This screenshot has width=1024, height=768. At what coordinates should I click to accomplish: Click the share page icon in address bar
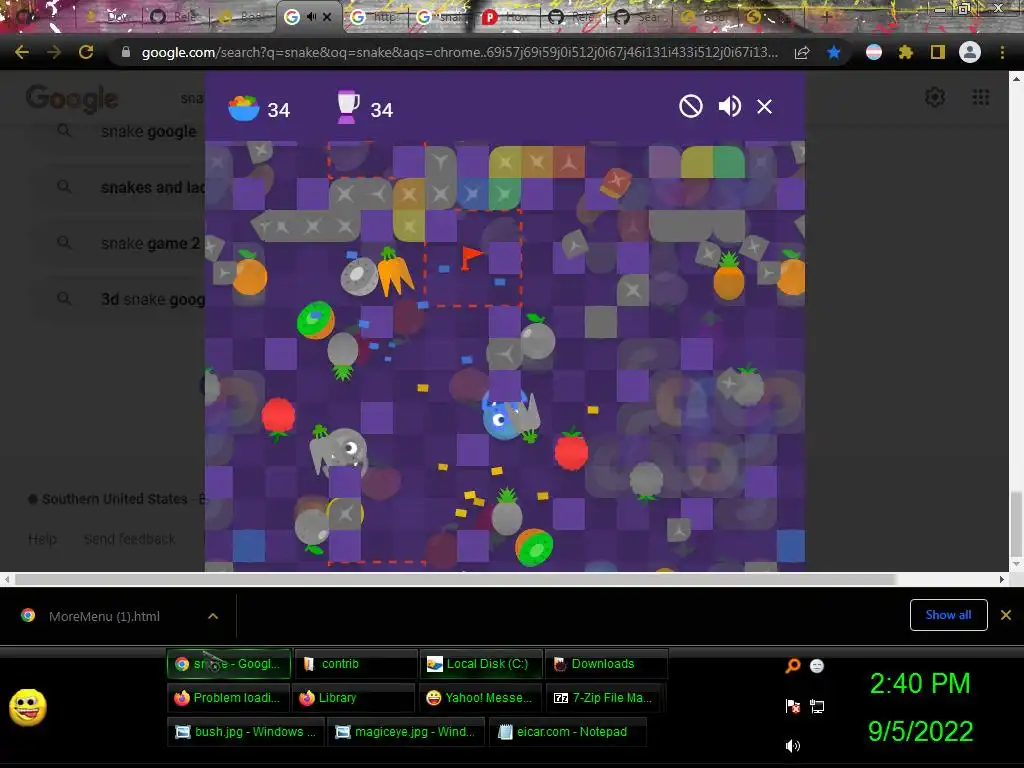point(802,53)
